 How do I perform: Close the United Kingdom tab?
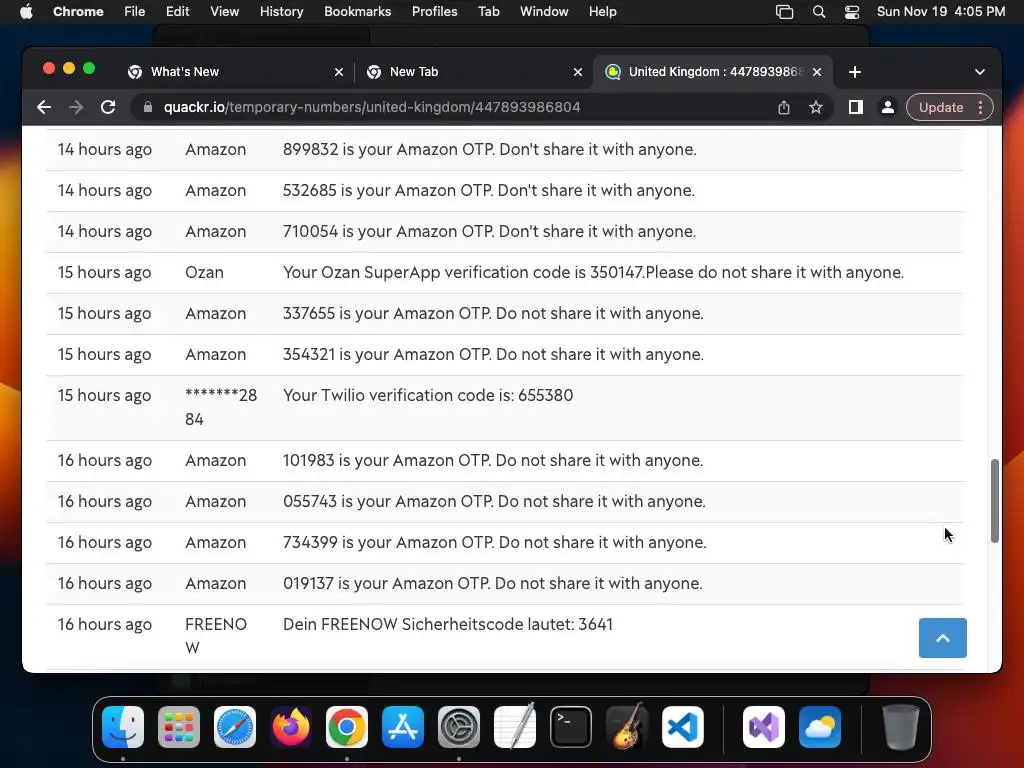pyautogui.click(x=817, y=72)
